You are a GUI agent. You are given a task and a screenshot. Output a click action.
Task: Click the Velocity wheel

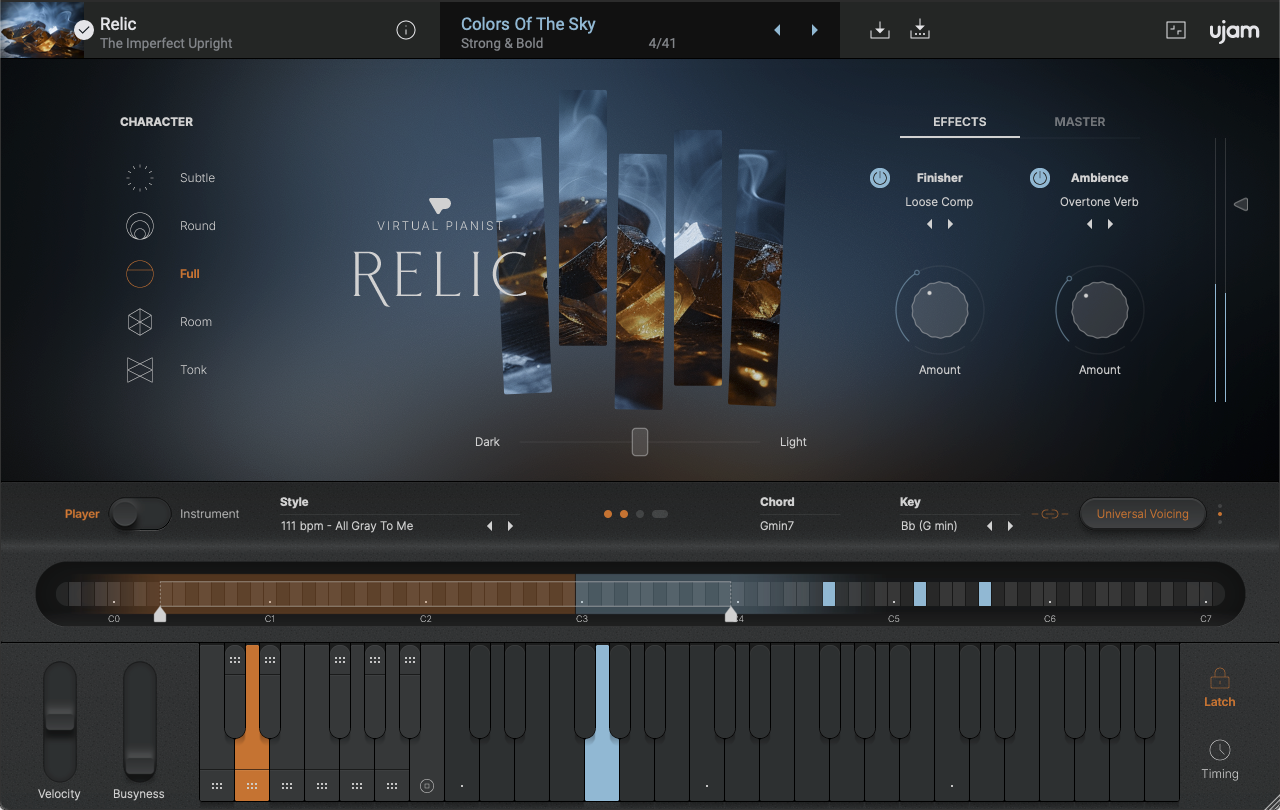tap(60, 722)
